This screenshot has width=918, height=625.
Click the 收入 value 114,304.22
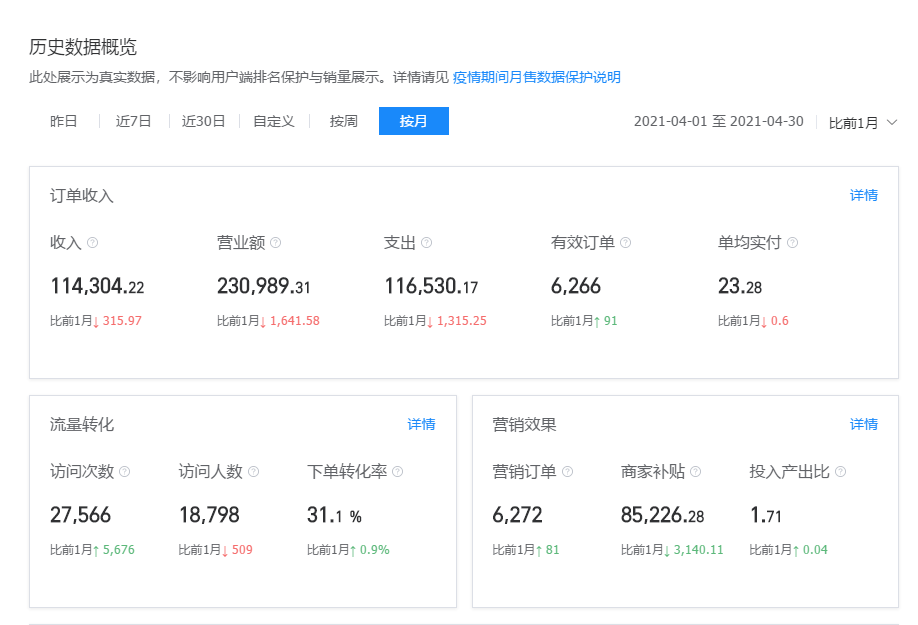point(97,286)
